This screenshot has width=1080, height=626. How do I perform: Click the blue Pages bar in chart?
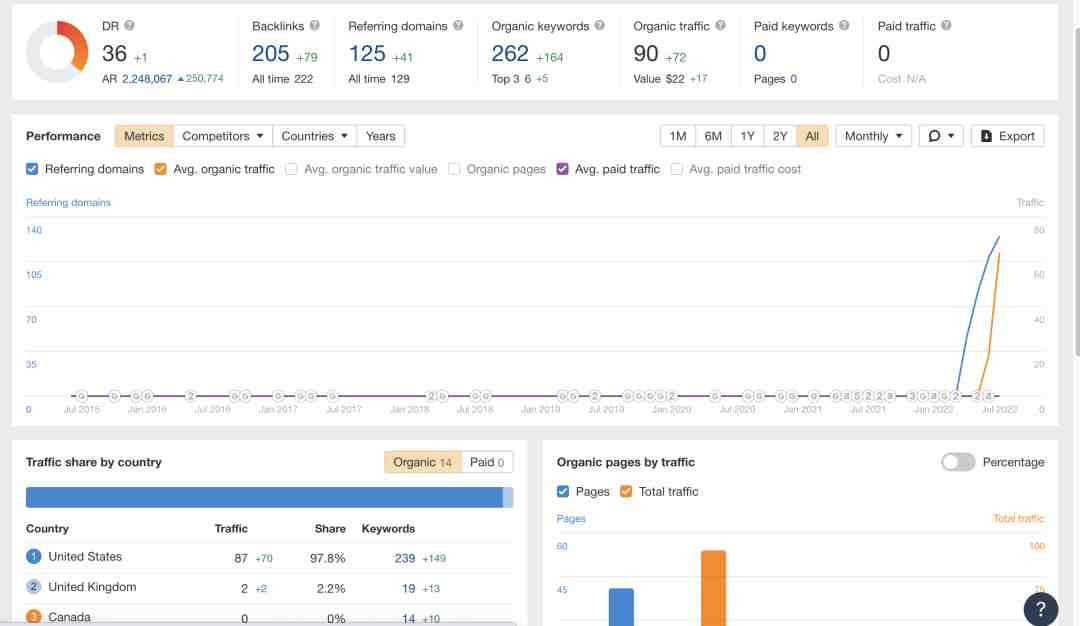[621, 607]
